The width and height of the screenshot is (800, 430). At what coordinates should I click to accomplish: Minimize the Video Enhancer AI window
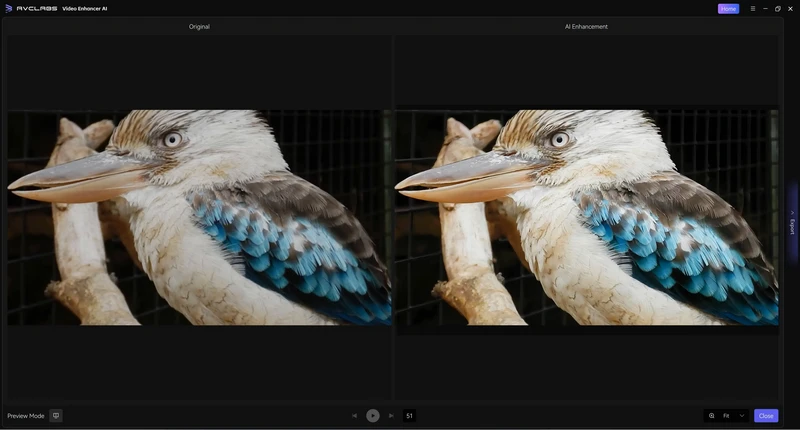[765, 9]
